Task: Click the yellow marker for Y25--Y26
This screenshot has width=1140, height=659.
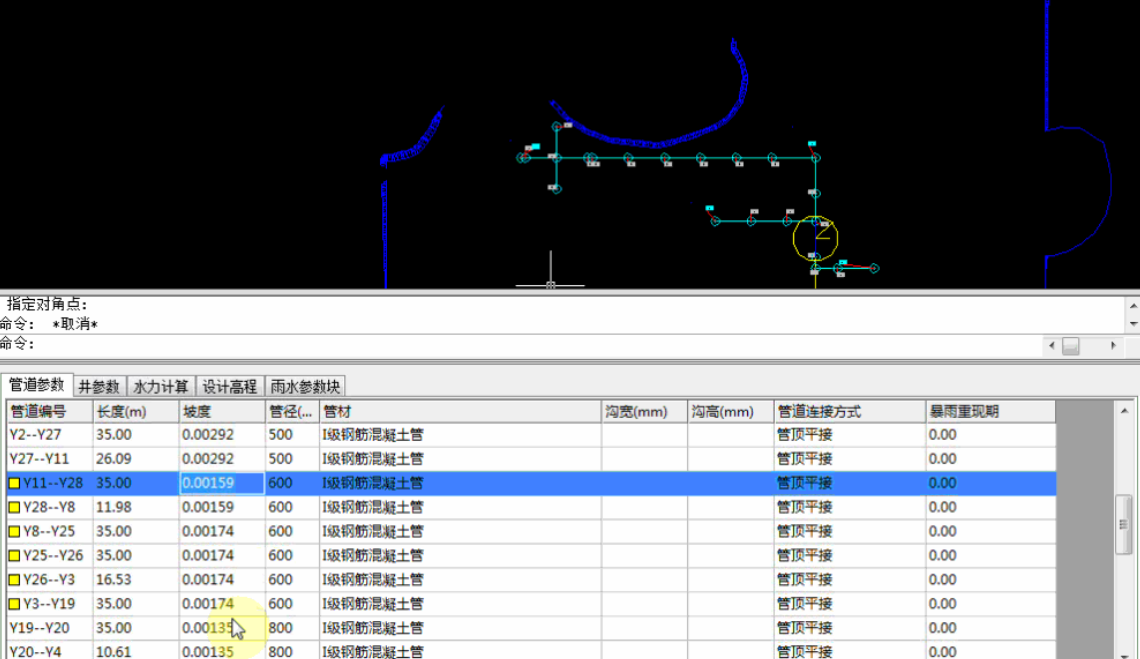Action: click(x=15, y=556)
